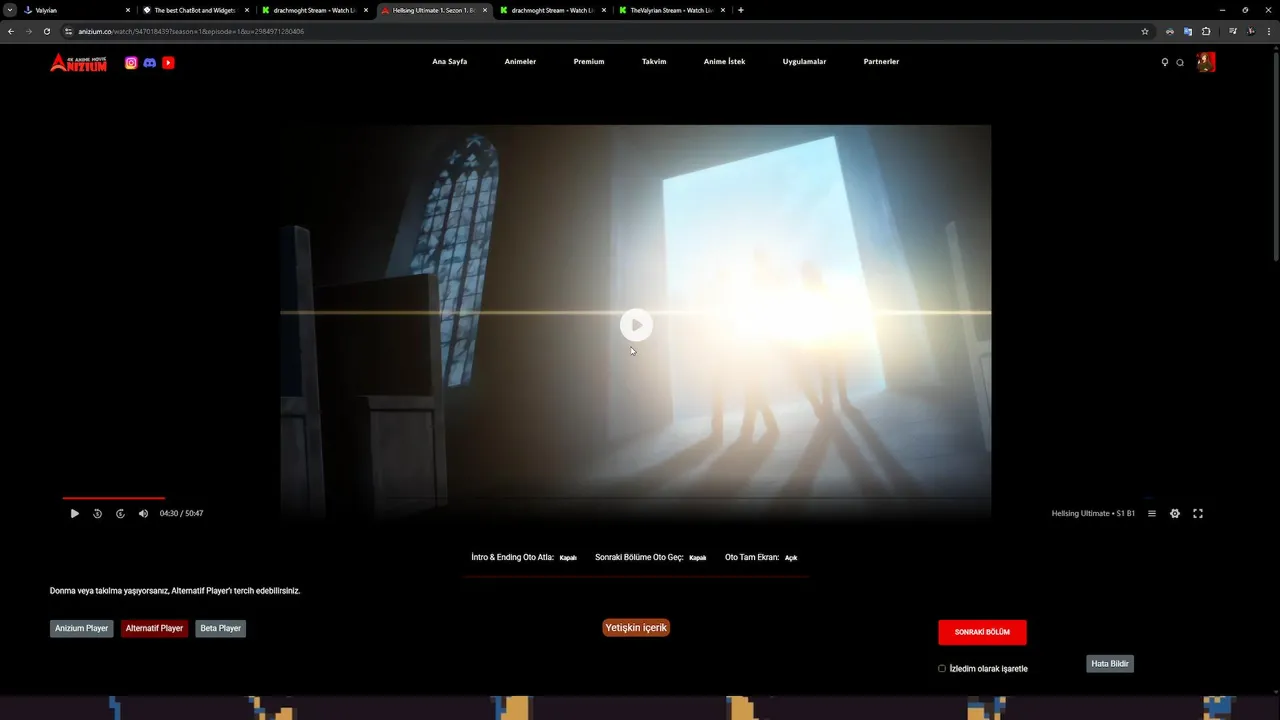Switch to The best ChatBot and Widgets tab
The width and height of the screenshot is (1280, 720).
click(196, 10)
